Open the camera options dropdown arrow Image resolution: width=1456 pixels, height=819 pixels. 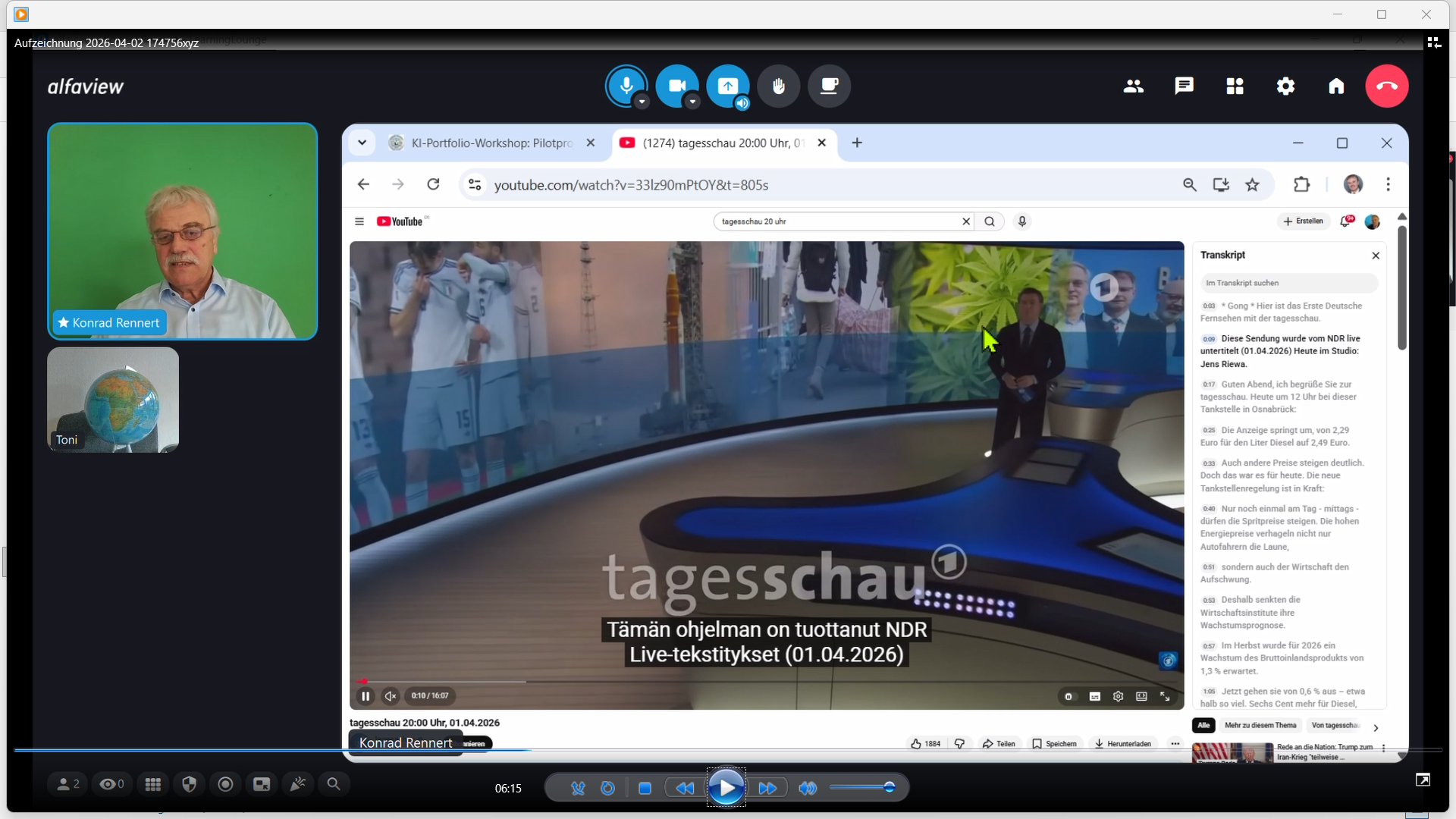pyautogui.click(x=692, y=102)
